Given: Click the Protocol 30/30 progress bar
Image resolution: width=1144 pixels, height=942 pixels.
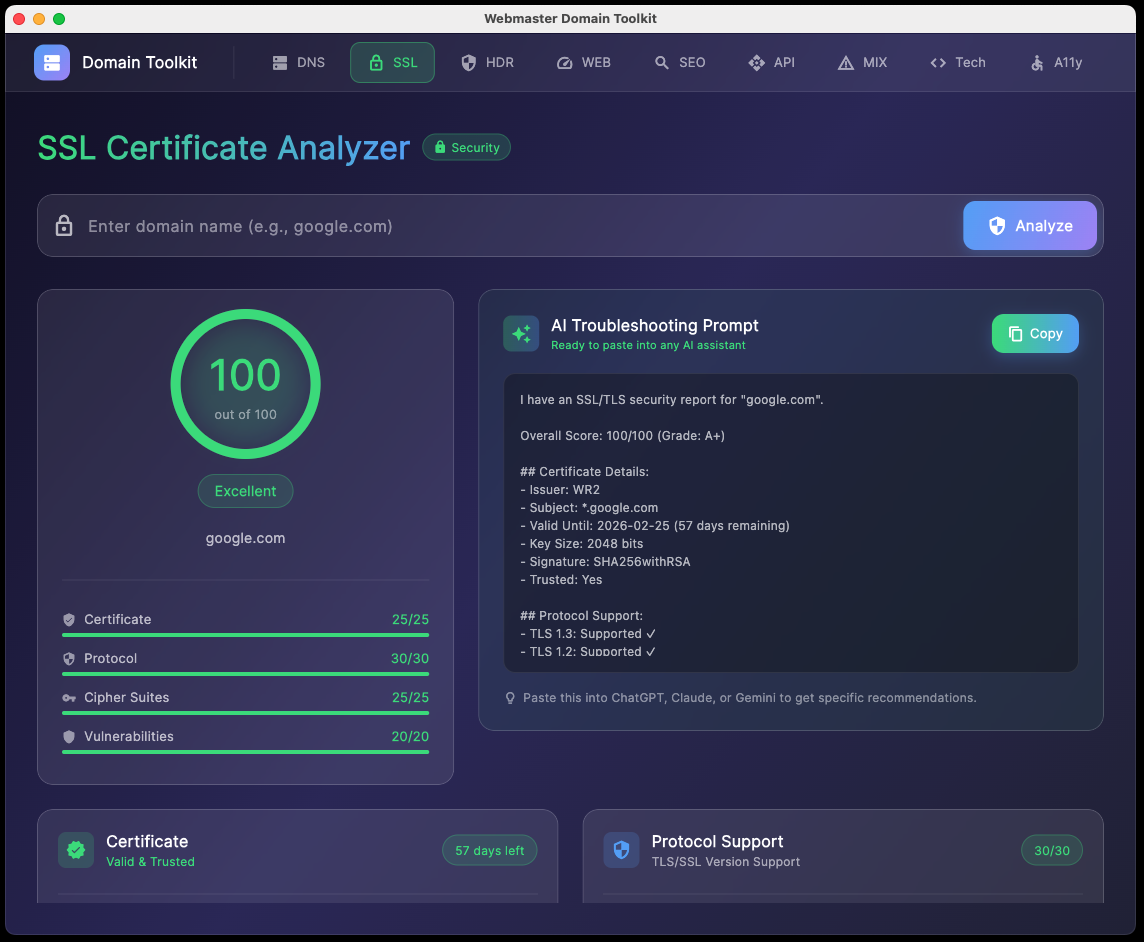Looking at the screenshot, I should click(245, 673).
